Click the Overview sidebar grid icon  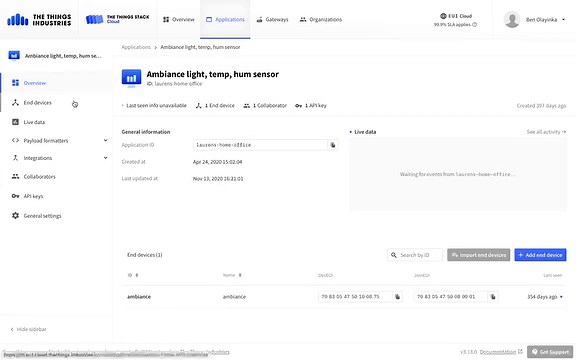click(15, 83)
